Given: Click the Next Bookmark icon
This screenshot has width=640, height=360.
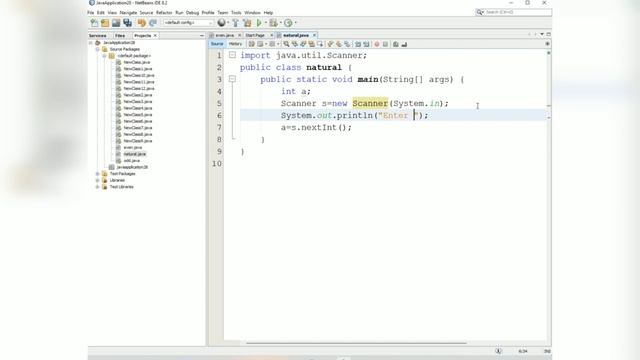Looking at the screenshot, I should point(338,44).
